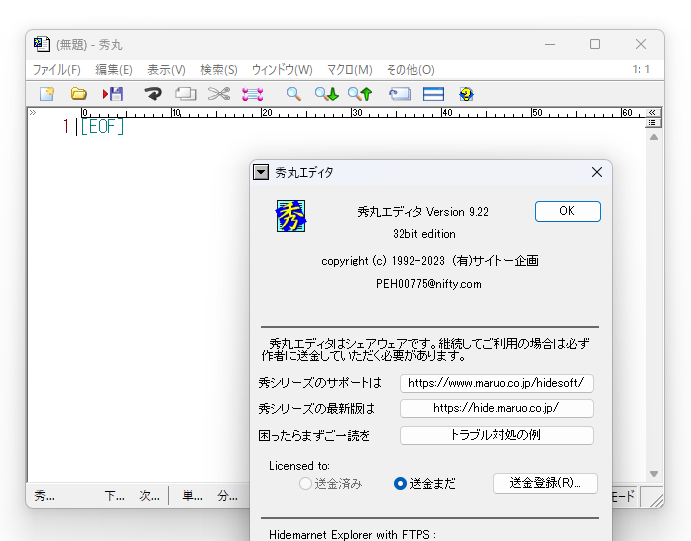Find next with magnifier down-arrow icon
The height and width of the screenshot is (541, 691).
[x=327, y=94]
